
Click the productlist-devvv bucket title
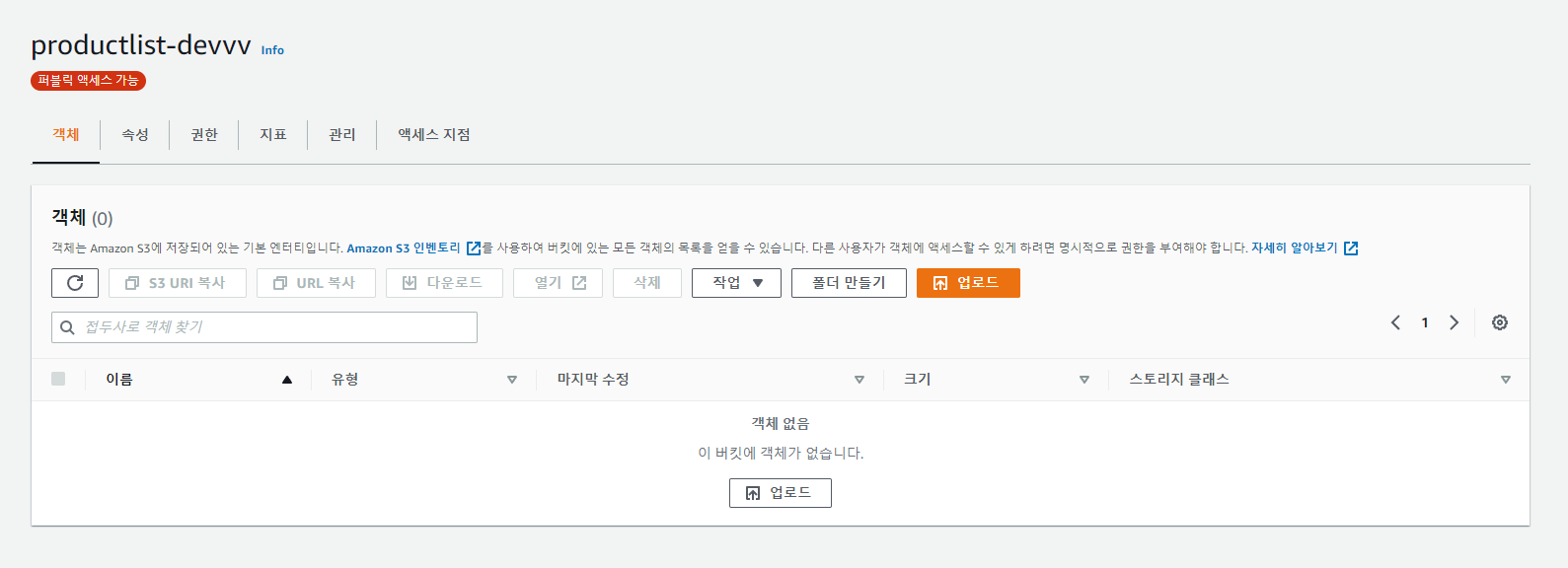tap(141, 45)
